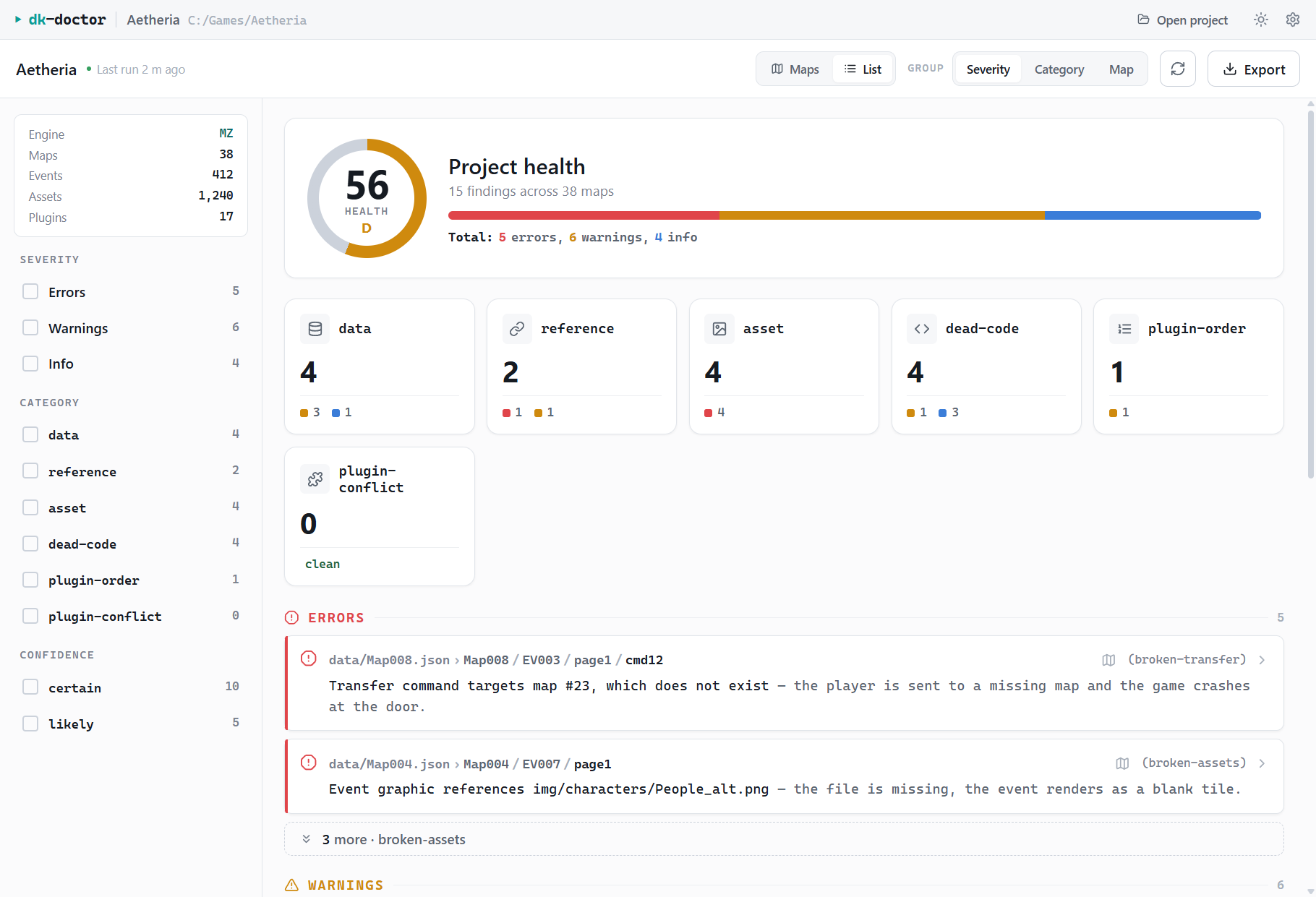This screenshot has width=1316, height=897.
Task: Click Open project in header
Action: (1182, 20)
